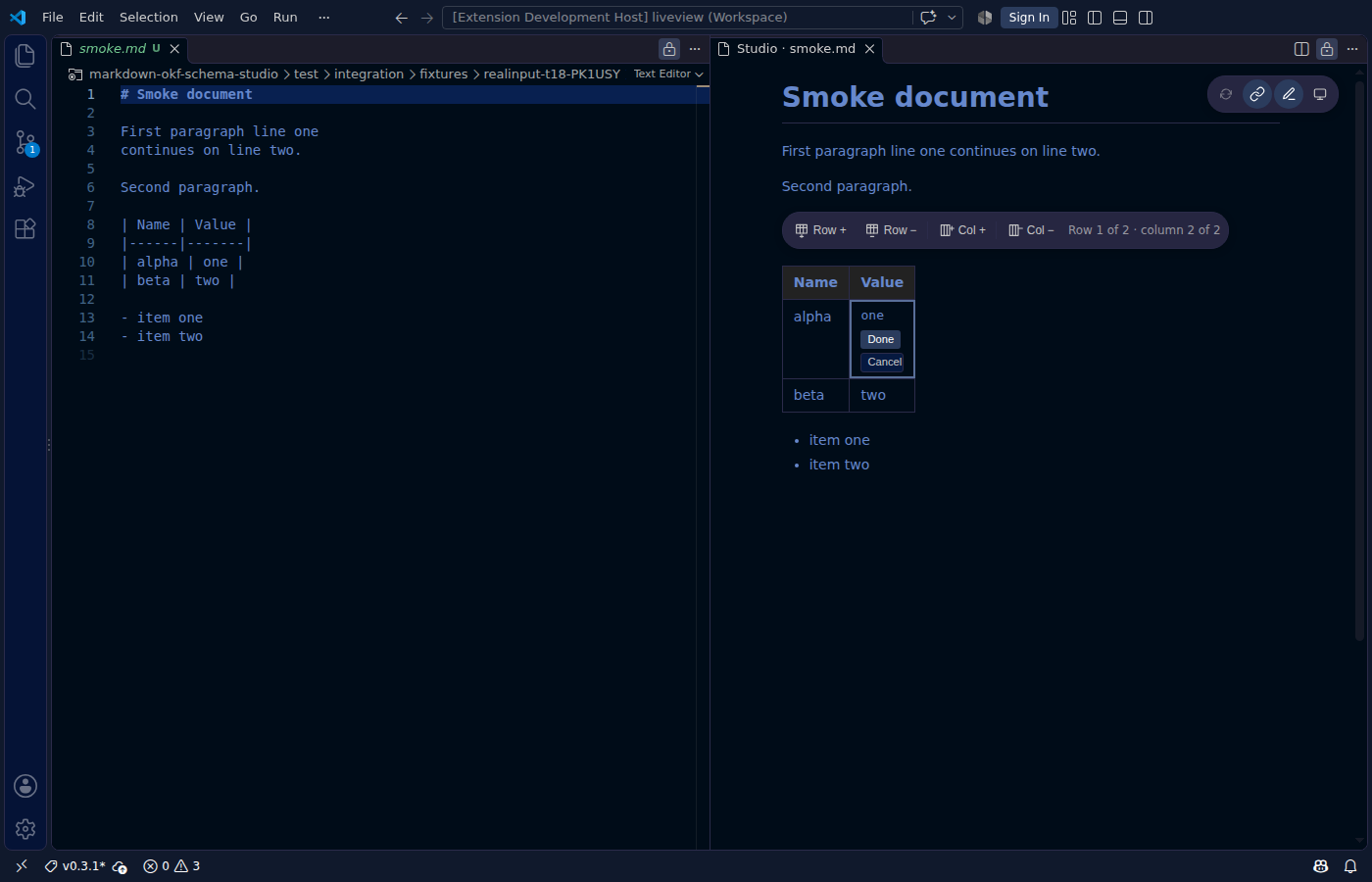This screenshot has width=1372, height=882.
Task: Toggle the link scroll sync button in Studio
Action: [1257, 94]
